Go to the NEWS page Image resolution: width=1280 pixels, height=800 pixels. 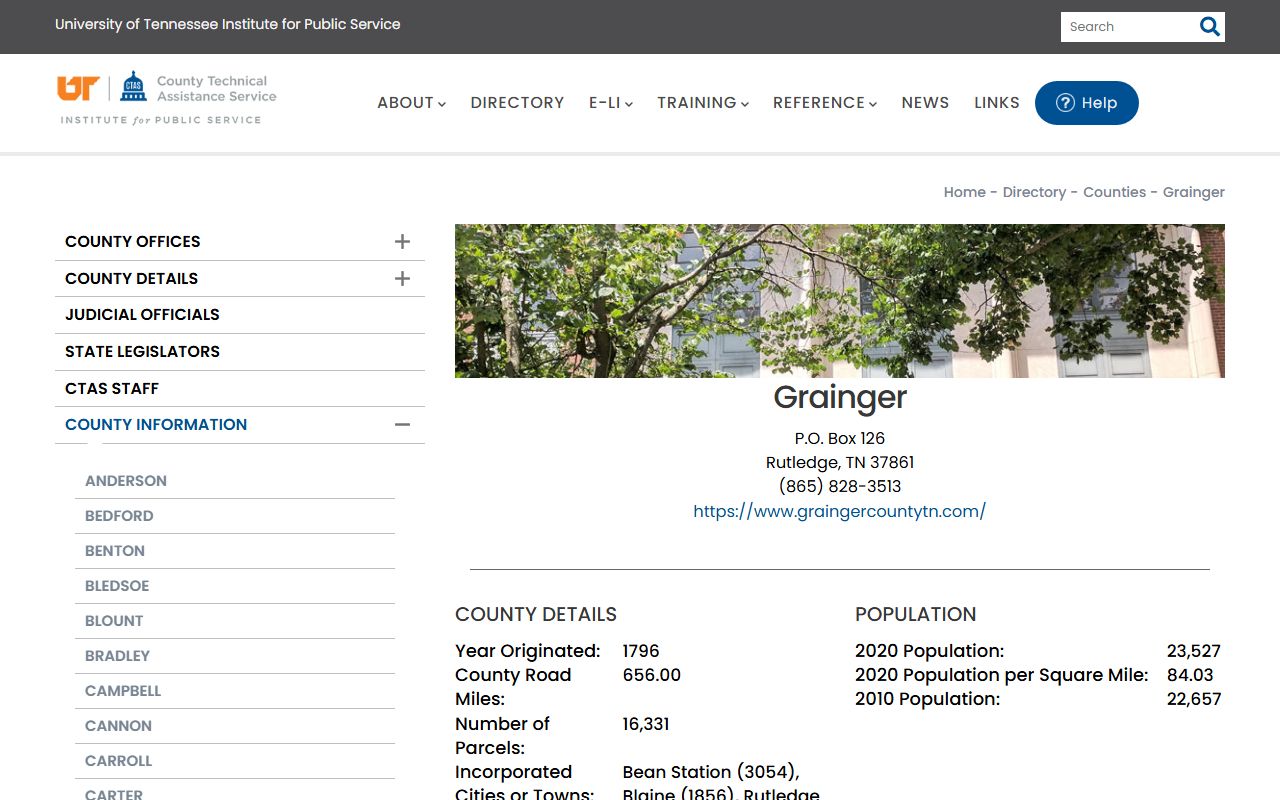coord(925,103)
